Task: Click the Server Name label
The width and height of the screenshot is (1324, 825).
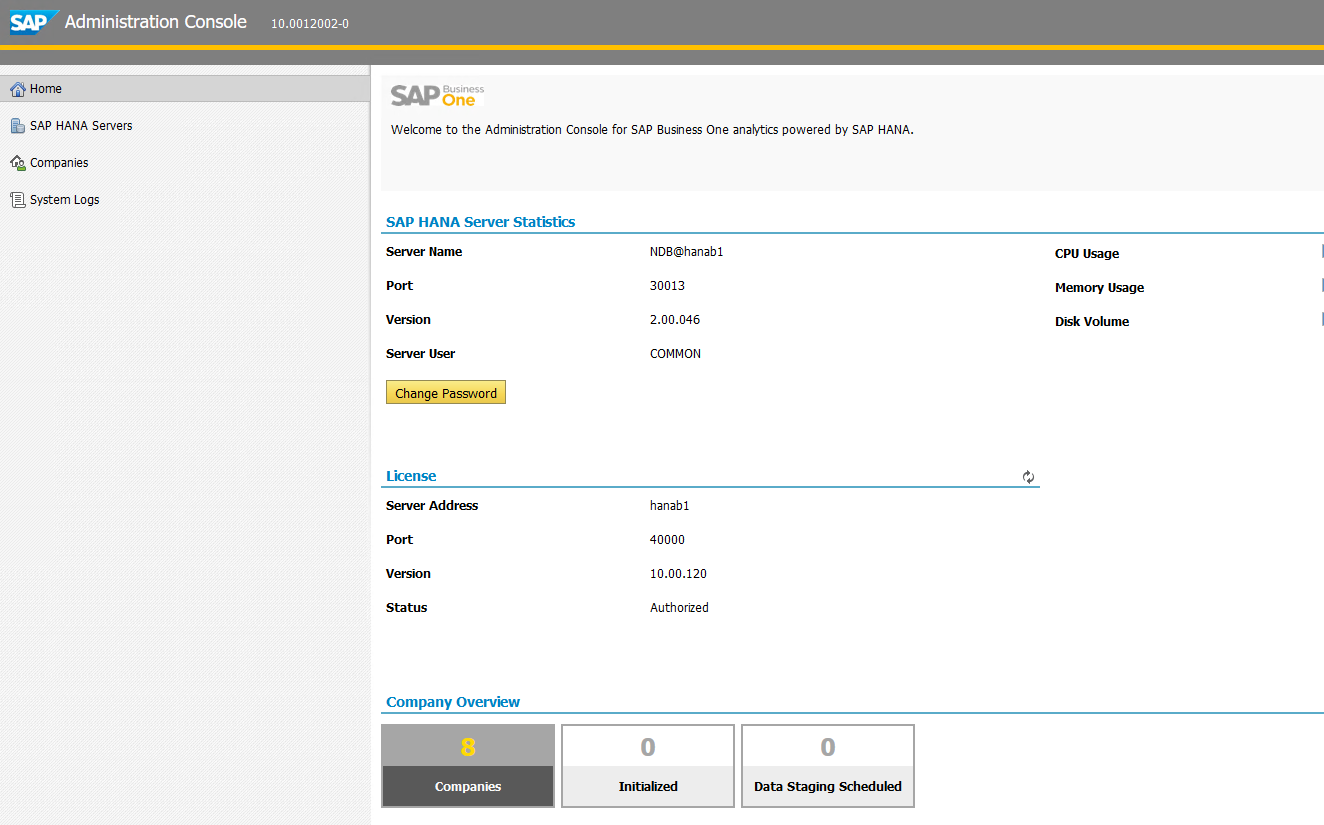Action: point(424,252)
